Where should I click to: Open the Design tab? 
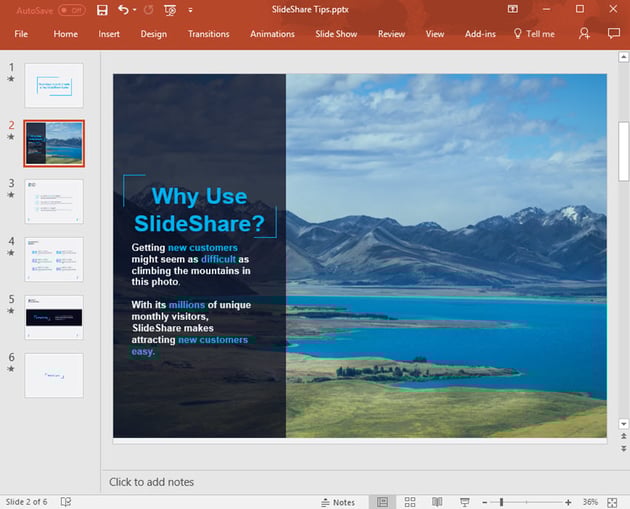[153, 34]
